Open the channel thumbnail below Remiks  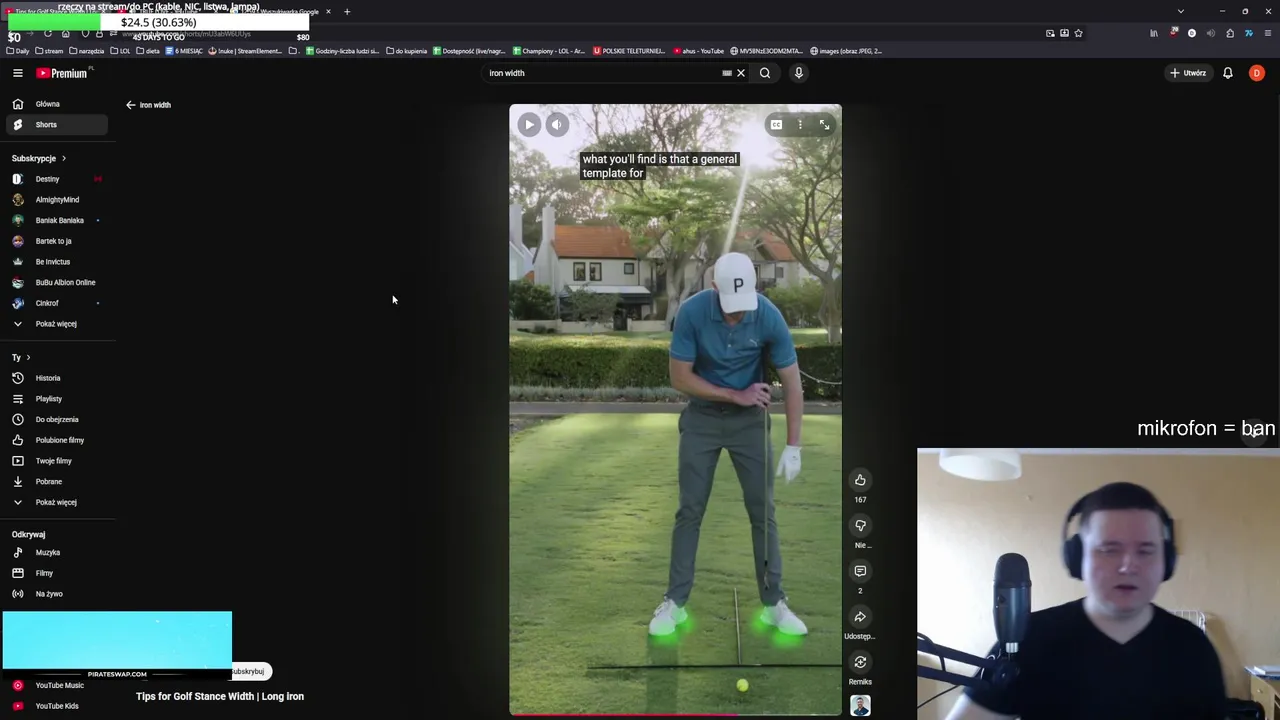pos(860,706)
